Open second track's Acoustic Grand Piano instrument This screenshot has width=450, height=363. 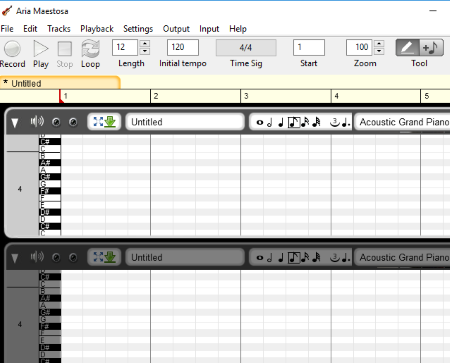point(403,257)
